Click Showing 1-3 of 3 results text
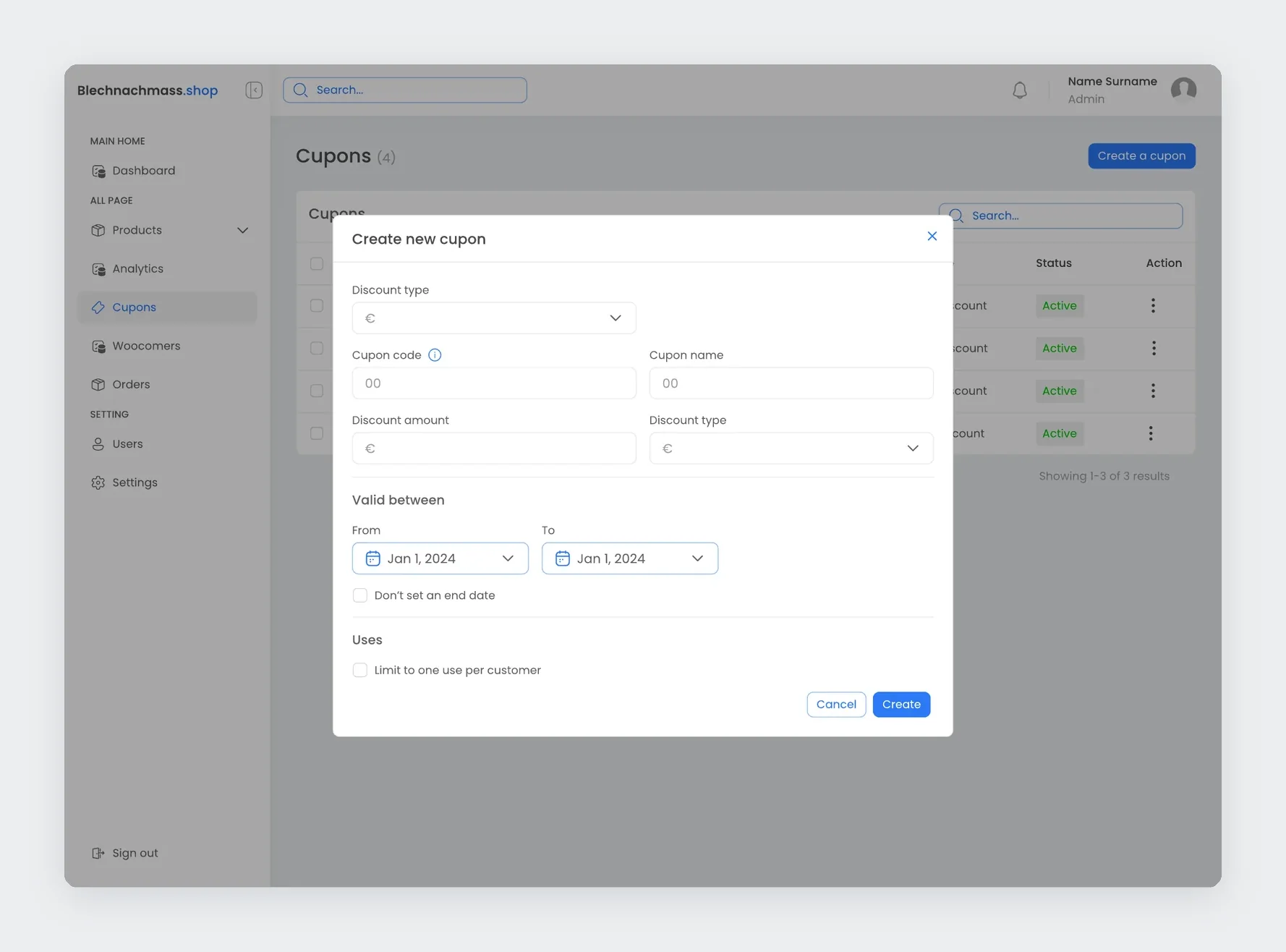Viewport: 1286px width, 952px height. pyautogui.click(x=1104, y=476)
